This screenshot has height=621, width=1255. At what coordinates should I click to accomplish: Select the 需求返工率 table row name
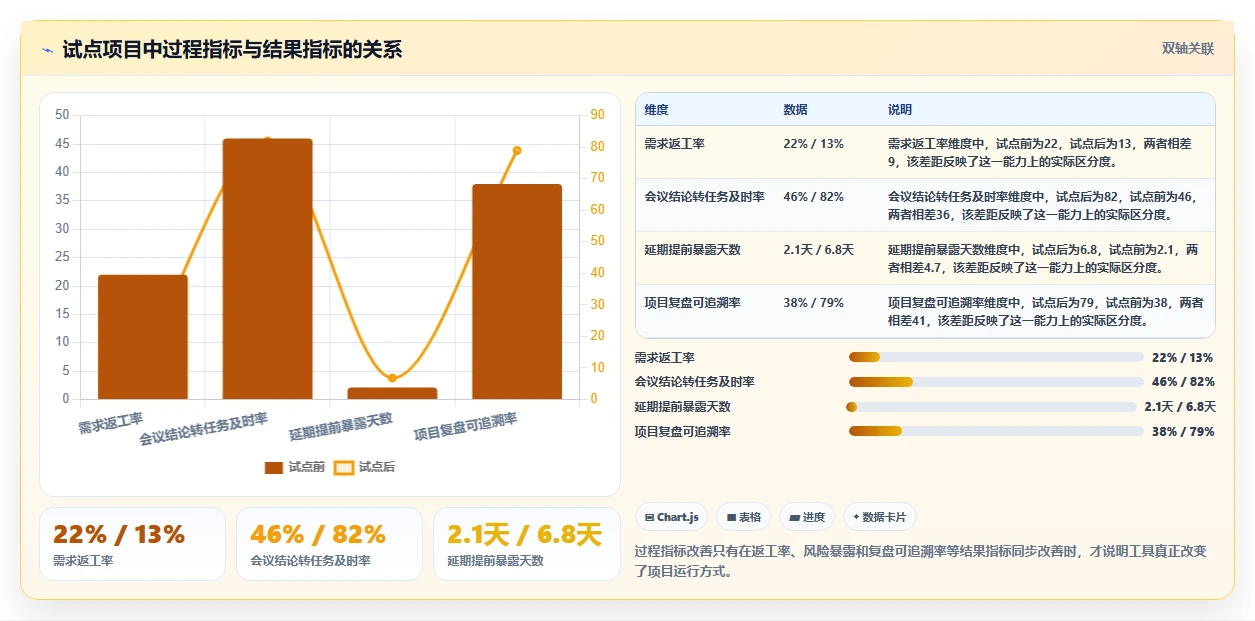pos(675,144)
